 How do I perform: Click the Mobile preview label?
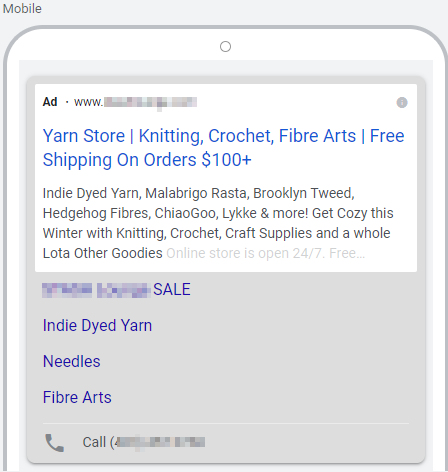[x=22, y=8]
